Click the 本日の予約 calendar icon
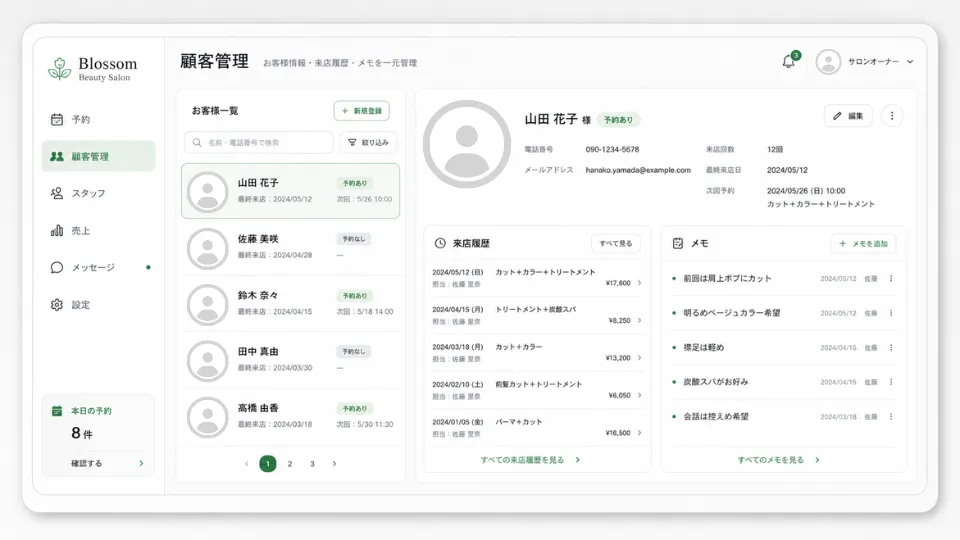960x540 pixels. pos(57,411)
